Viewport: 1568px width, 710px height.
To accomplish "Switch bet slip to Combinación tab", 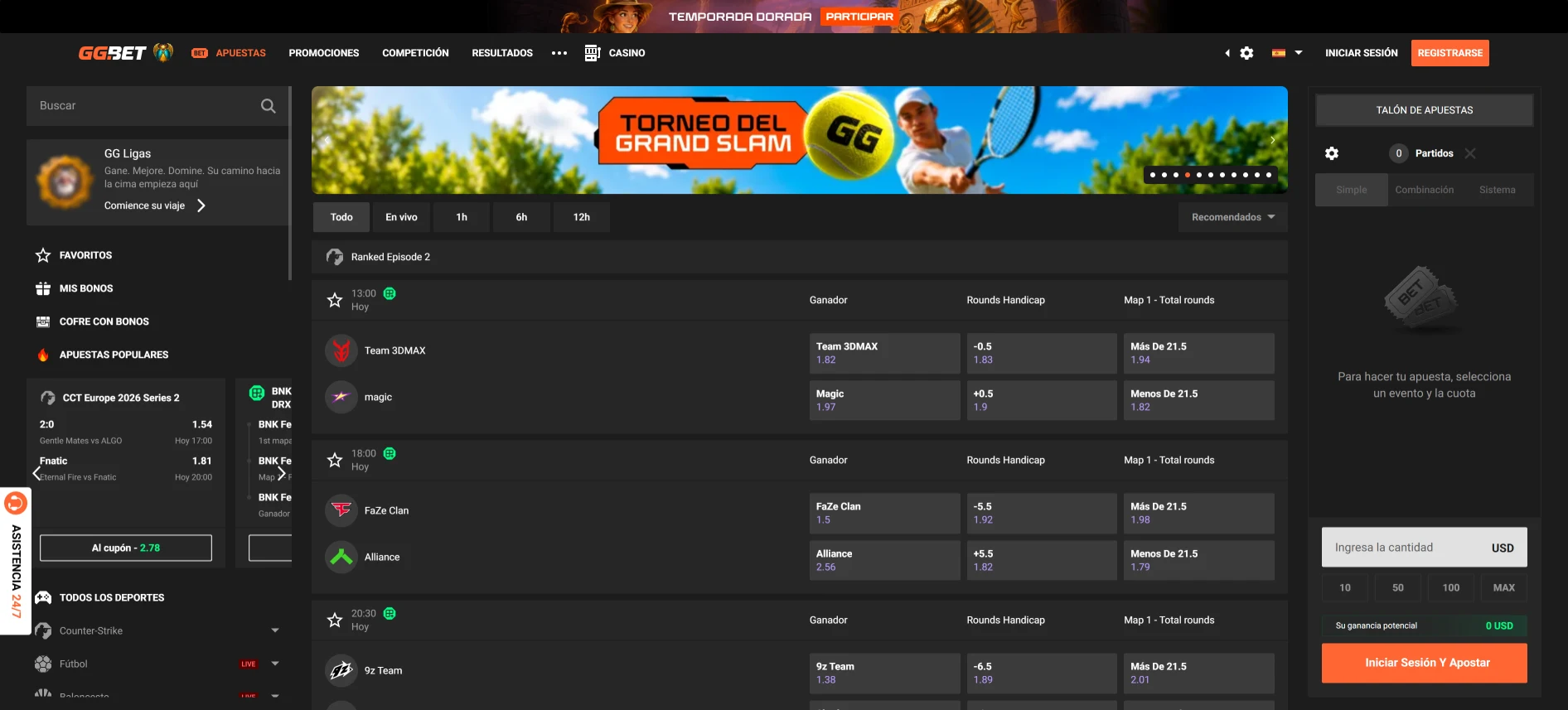I will 1425,190.
